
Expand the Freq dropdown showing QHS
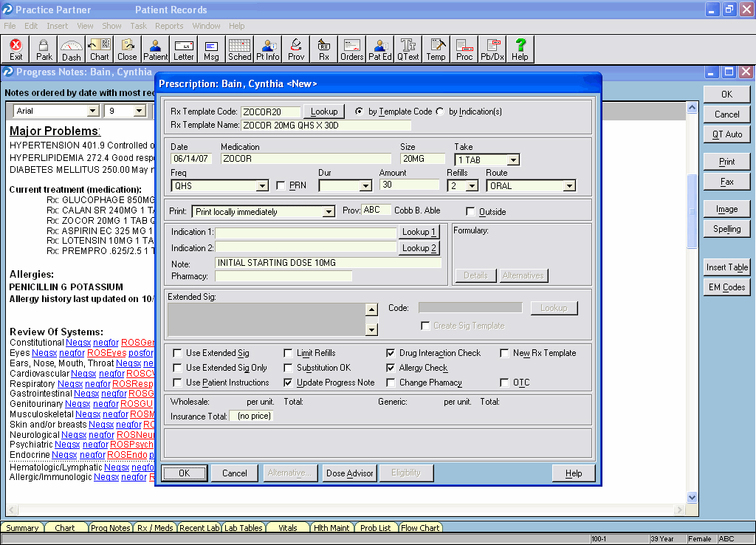pyautogui.click(x=263, y=186)
